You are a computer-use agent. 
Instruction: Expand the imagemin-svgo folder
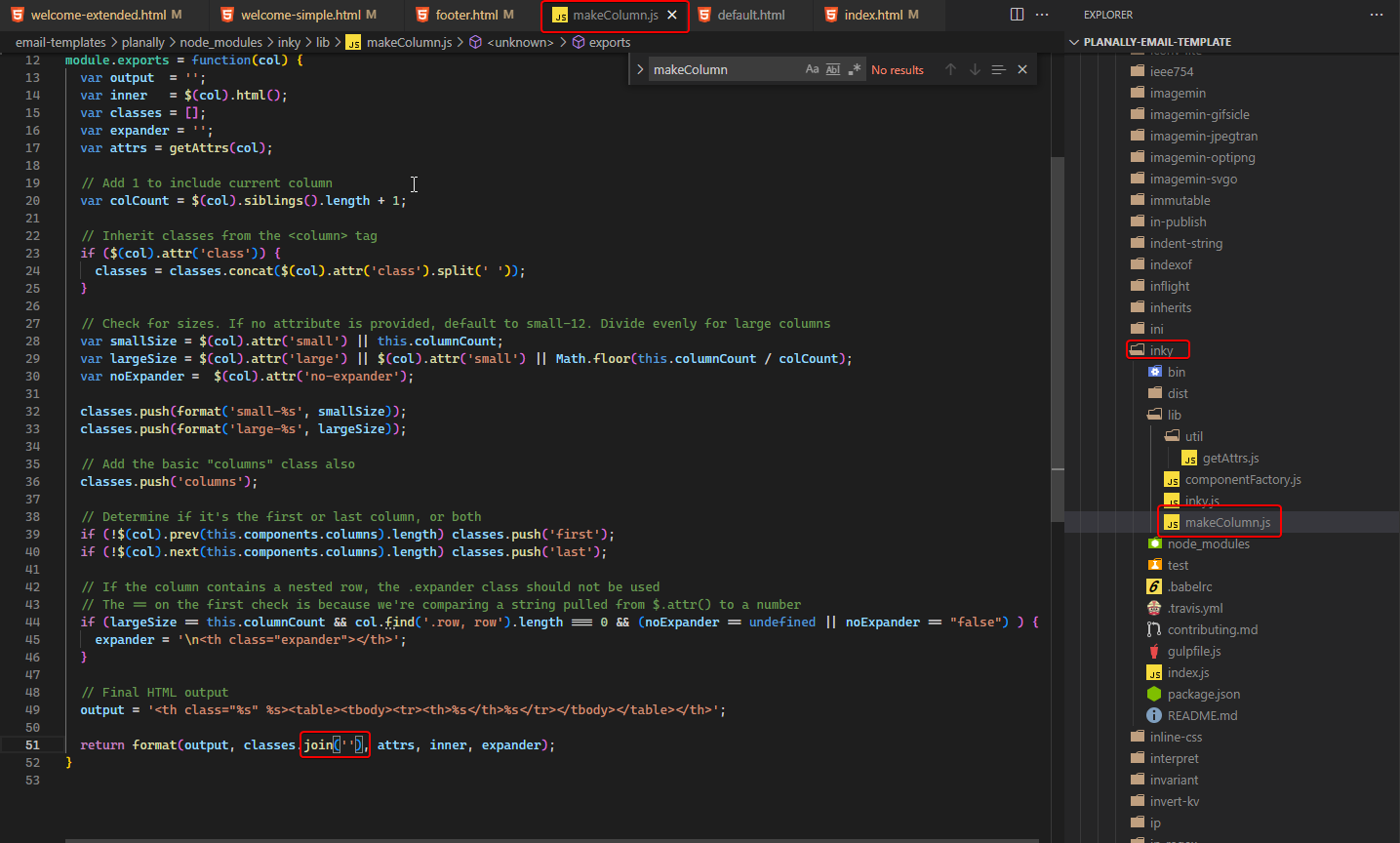click(1193, 179)
